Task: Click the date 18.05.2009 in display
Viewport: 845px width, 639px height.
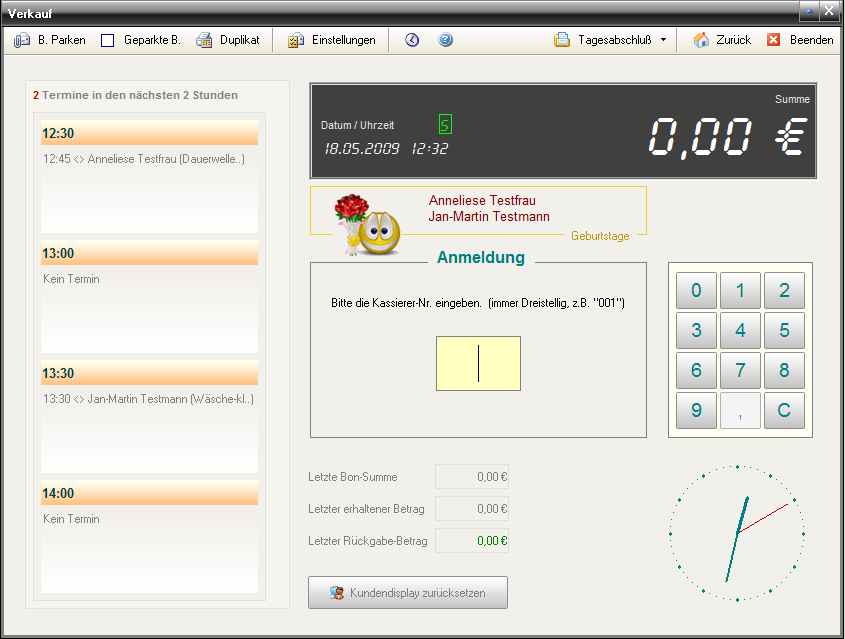Action: tap(362, 149)
